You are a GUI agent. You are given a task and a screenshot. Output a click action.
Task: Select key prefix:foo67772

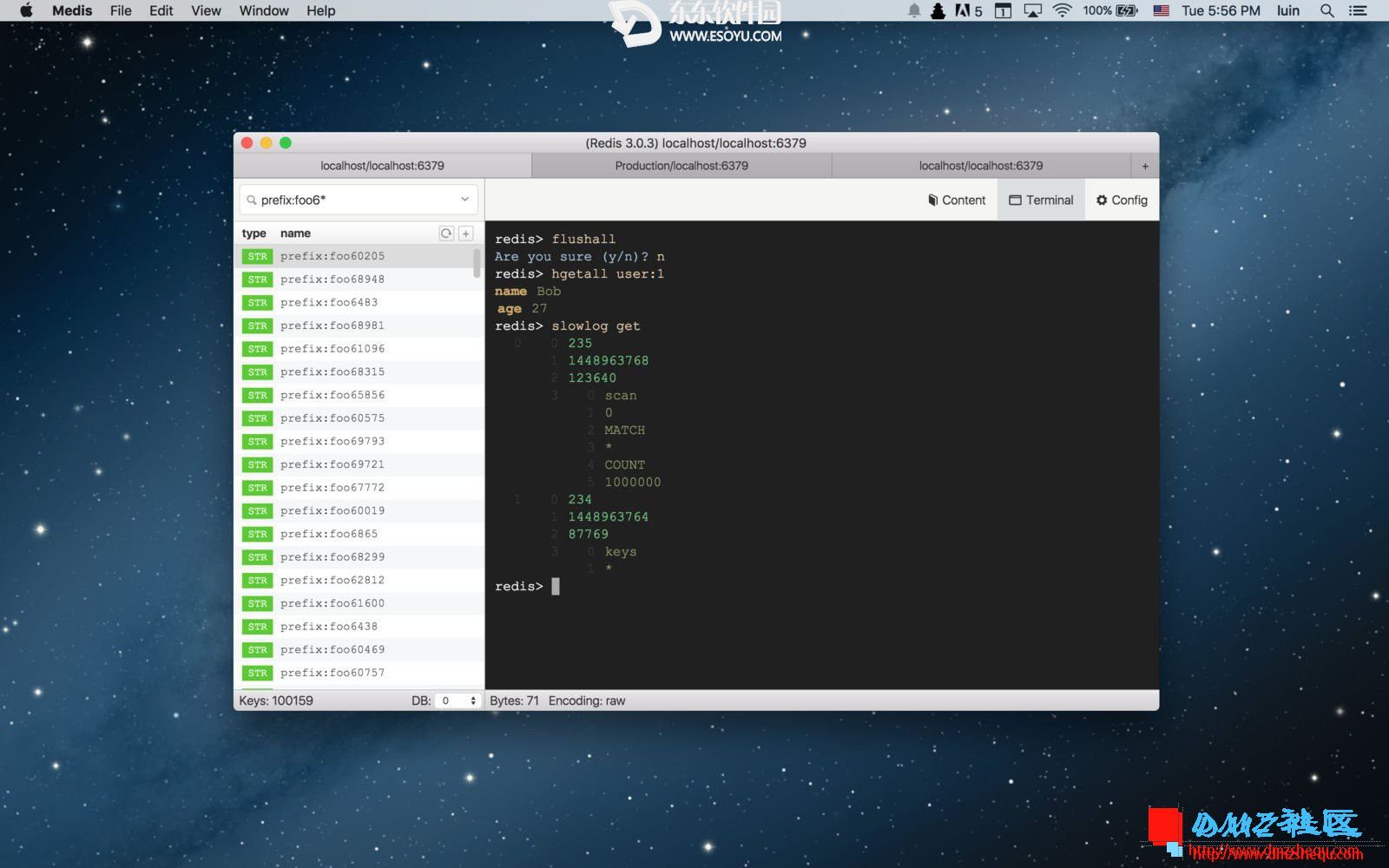(359, 488)
